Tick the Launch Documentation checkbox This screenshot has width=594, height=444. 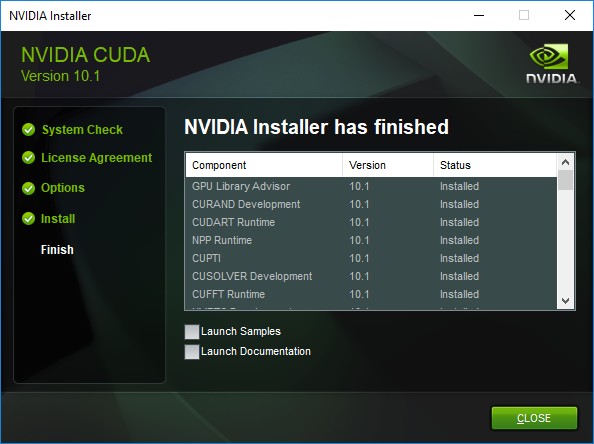[192, 352]
